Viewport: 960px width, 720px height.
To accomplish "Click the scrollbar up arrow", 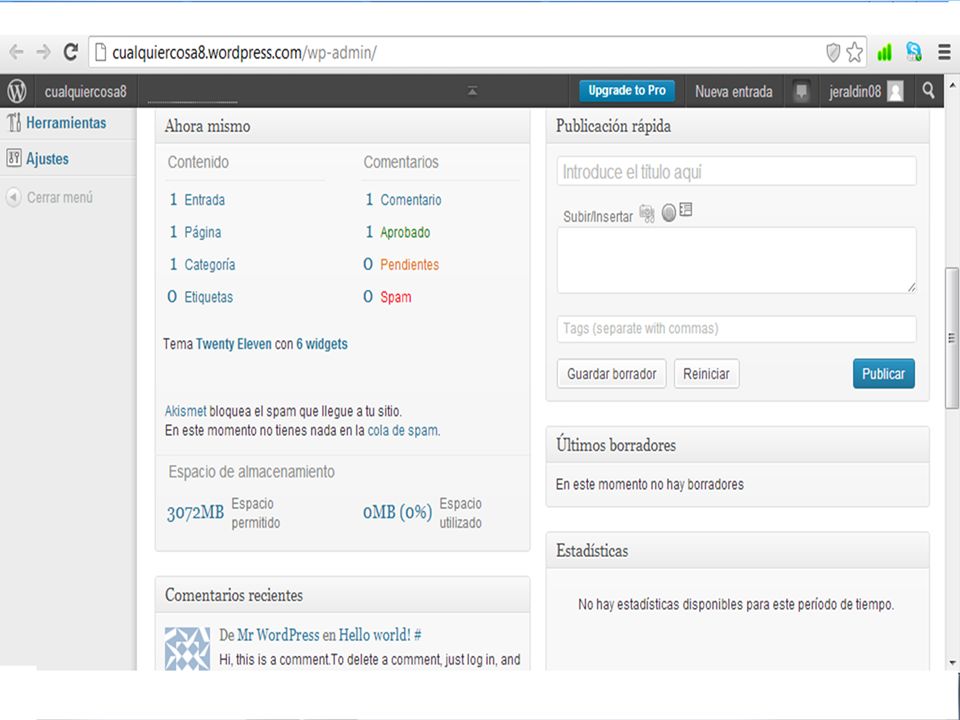I will point(952,85).
